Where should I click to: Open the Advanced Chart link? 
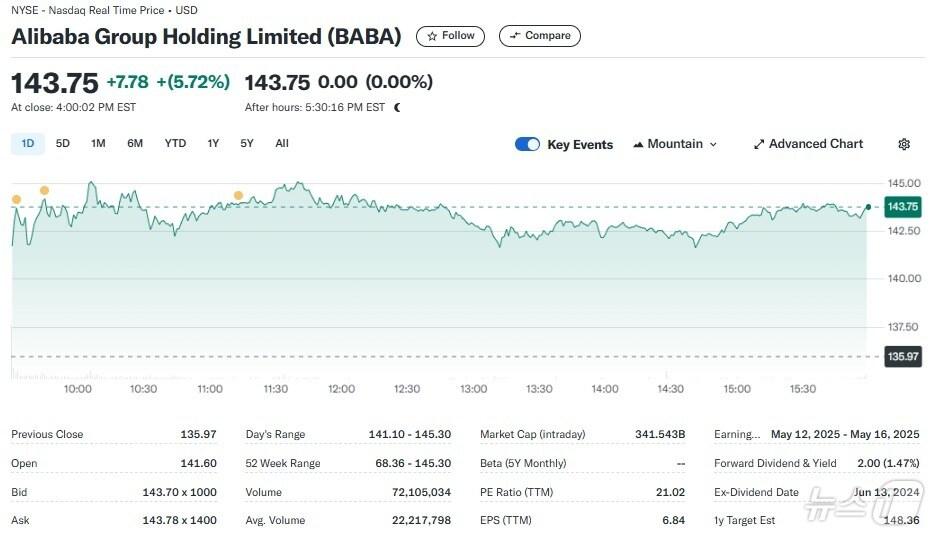pyautogui.click(x=808, y=144)
